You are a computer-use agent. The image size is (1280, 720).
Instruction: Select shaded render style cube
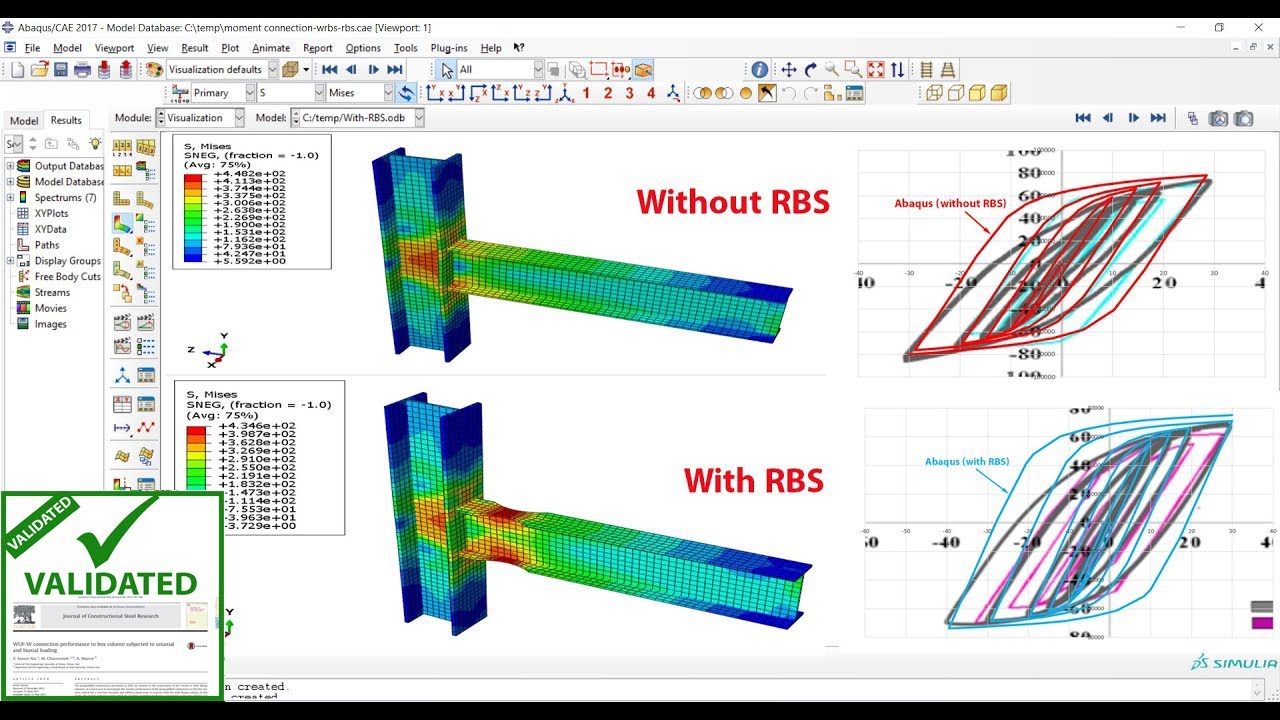(x=998, y=93)
